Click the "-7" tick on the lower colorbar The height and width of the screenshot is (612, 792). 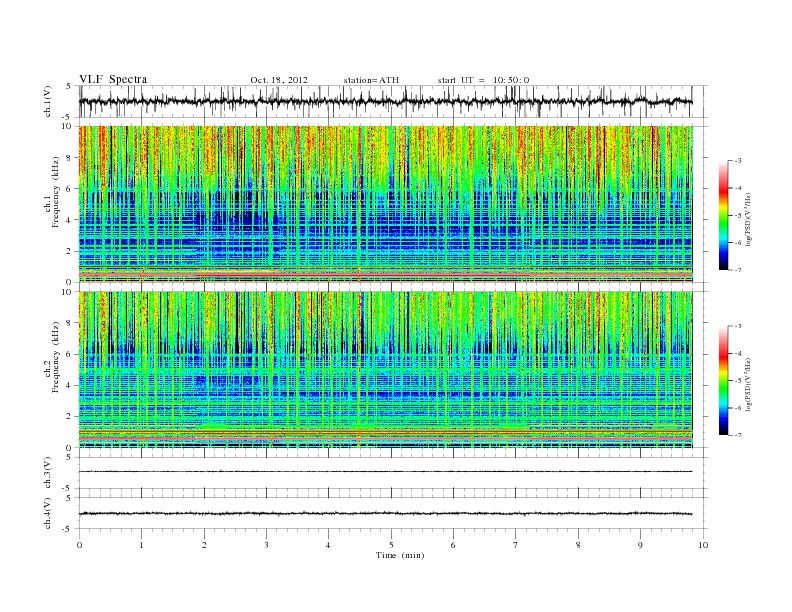(738, 435)
